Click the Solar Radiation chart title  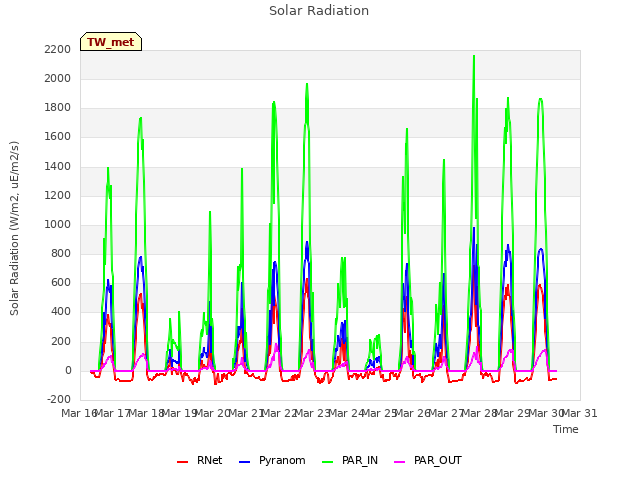click(x=319, y=11)
